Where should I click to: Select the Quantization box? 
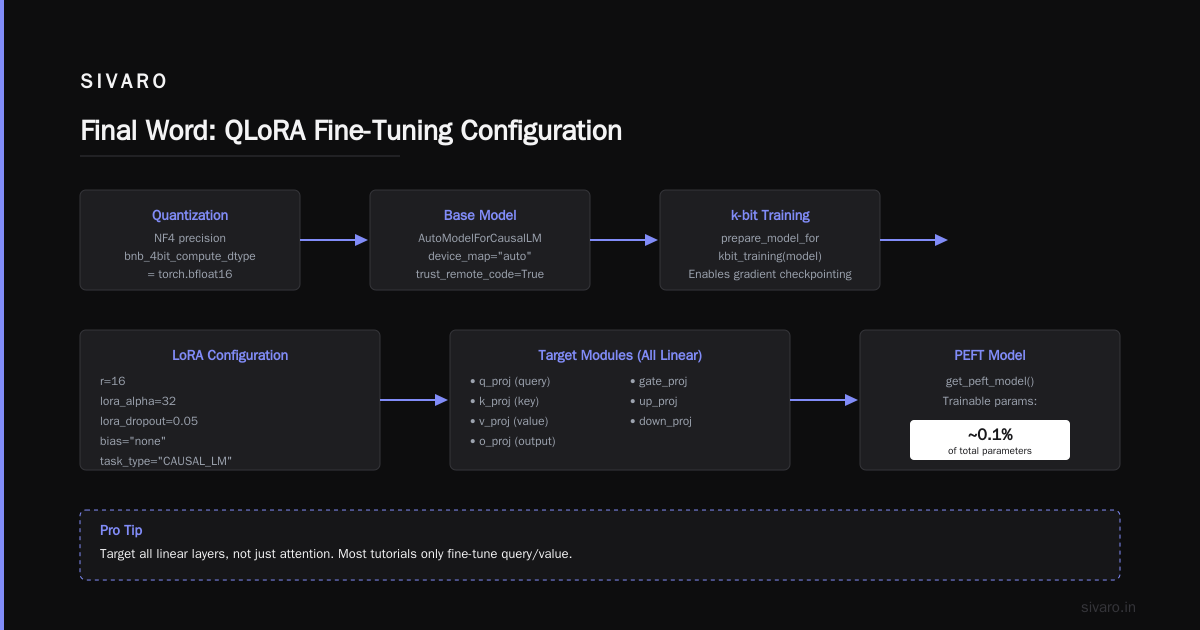pos(190,240)
